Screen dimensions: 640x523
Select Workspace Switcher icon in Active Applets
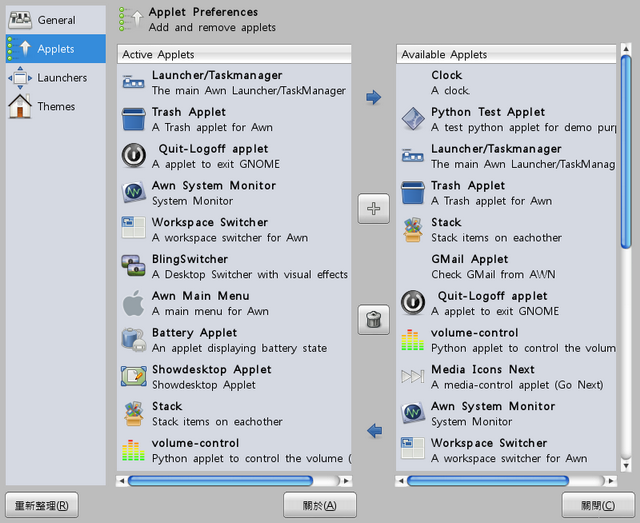(133, 227)
